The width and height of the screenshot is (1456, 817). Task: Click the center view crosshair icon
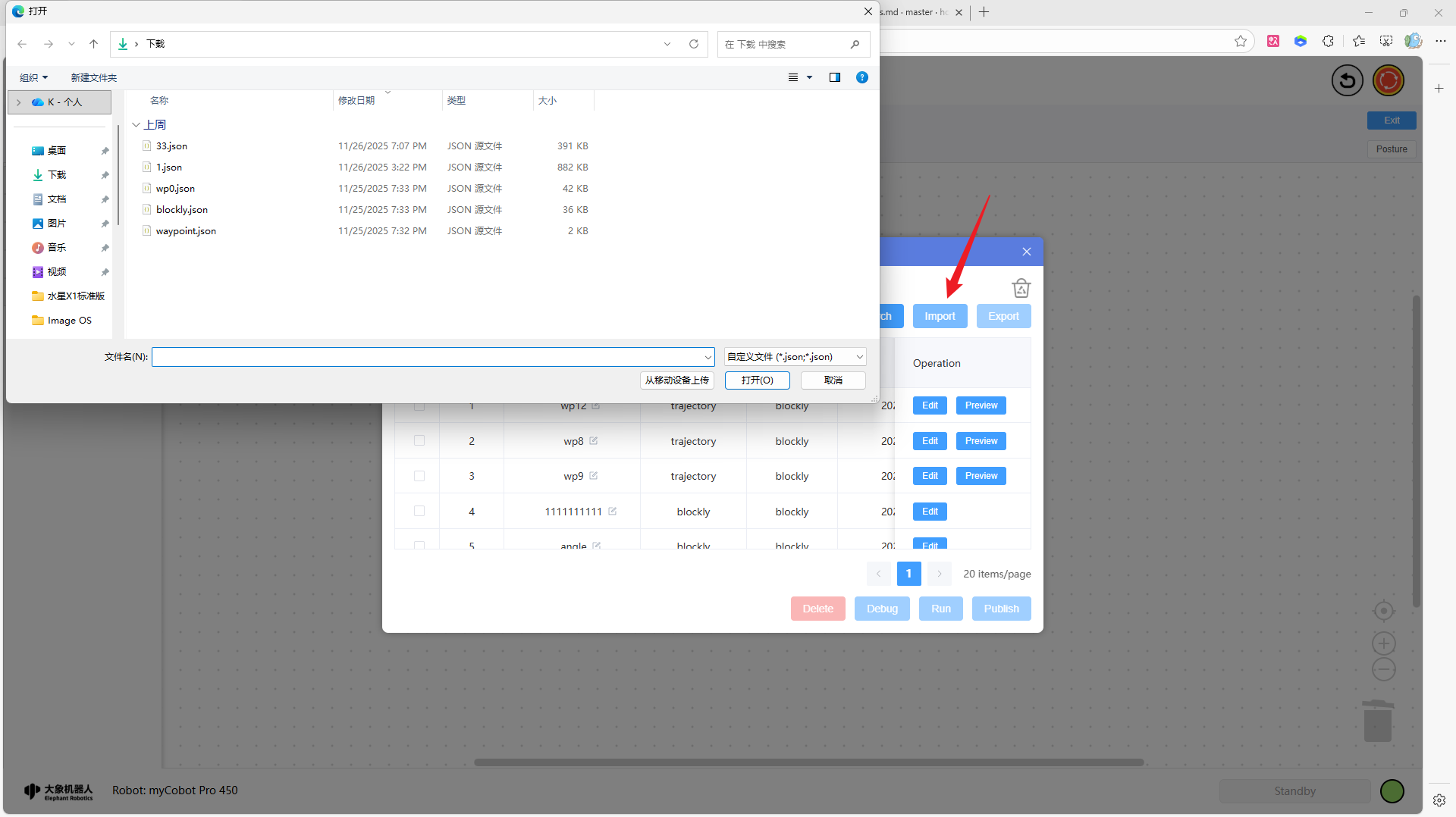coord(1383,611)
